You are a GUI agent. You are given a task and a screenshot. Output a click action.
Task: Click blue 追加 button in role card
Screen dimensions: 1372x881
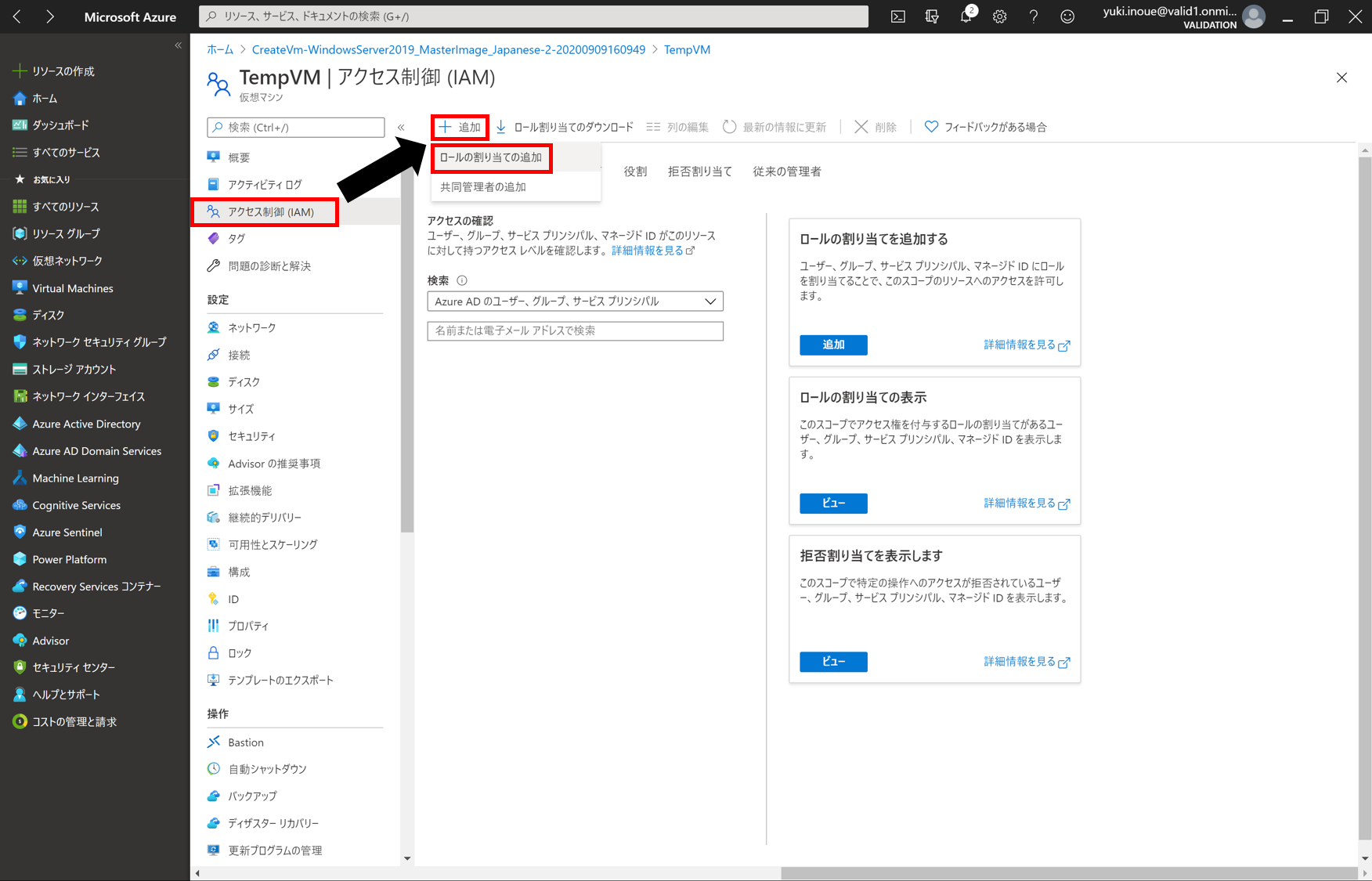(833, 345)
